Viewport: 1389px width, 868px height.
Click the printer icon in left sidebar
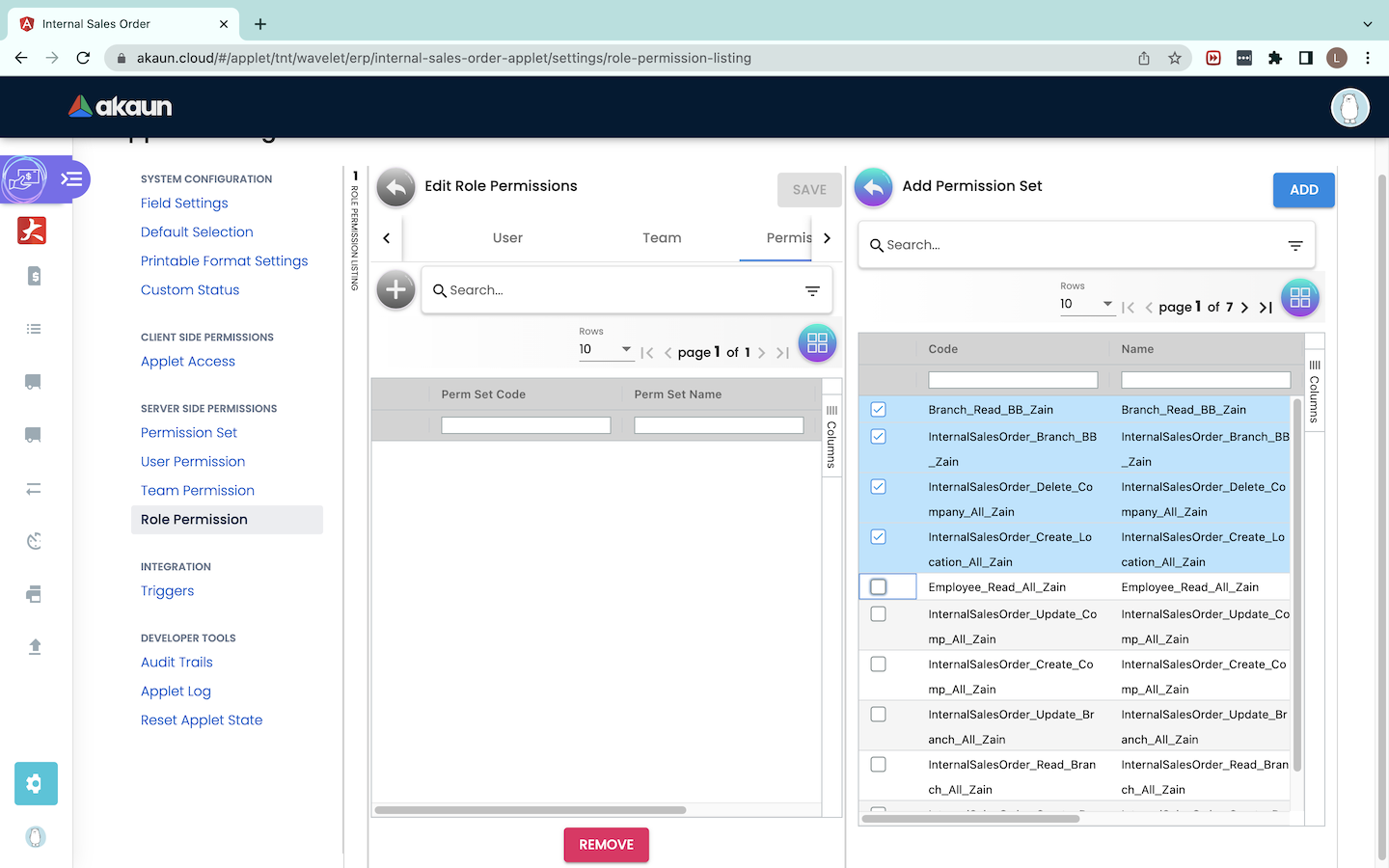pos(34,594)
